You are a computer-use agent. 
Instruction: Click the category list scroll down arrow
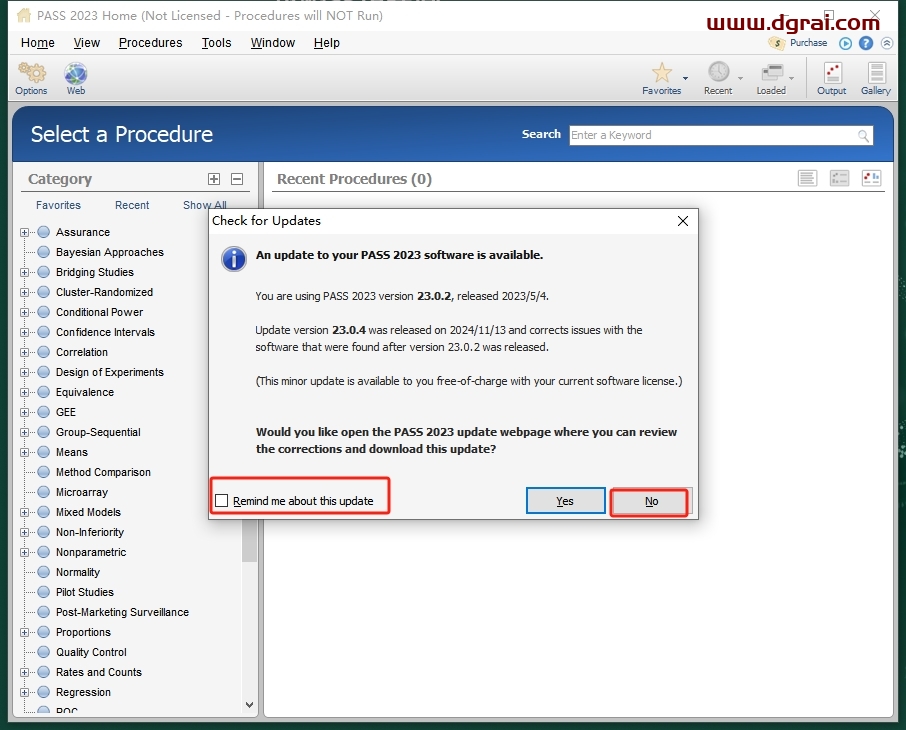pos(250,705)
